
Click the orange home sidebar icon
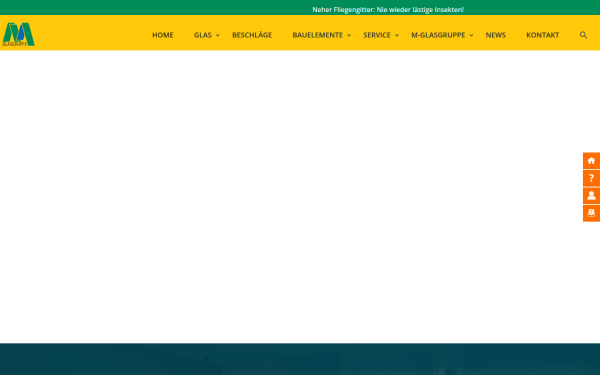point(591,160)
